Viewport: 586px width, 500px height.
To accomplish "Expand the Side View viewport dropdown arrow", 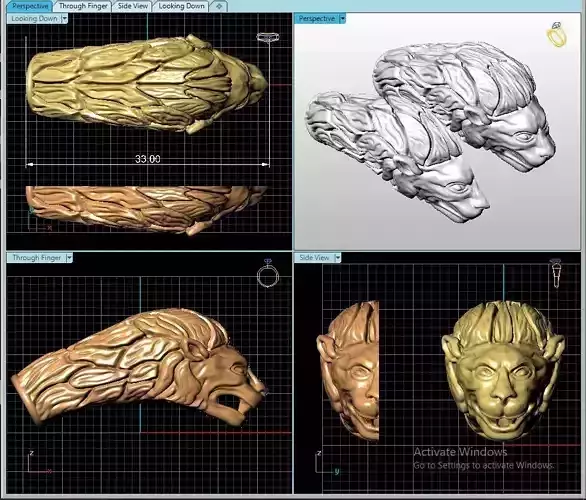I will 338,257.
